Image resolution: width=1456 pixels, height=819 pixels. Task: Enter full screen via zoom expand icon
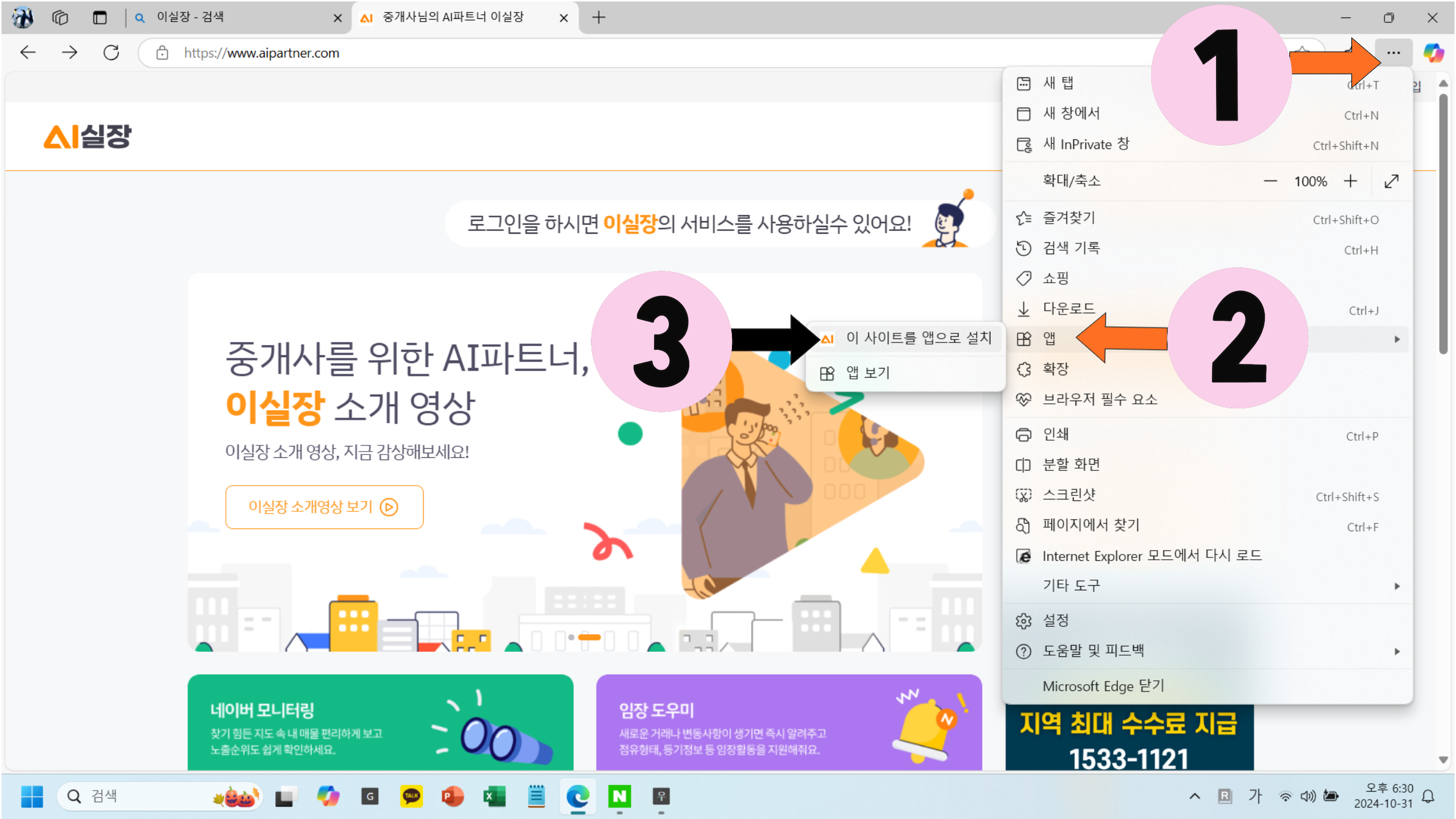coord(1391,181)
